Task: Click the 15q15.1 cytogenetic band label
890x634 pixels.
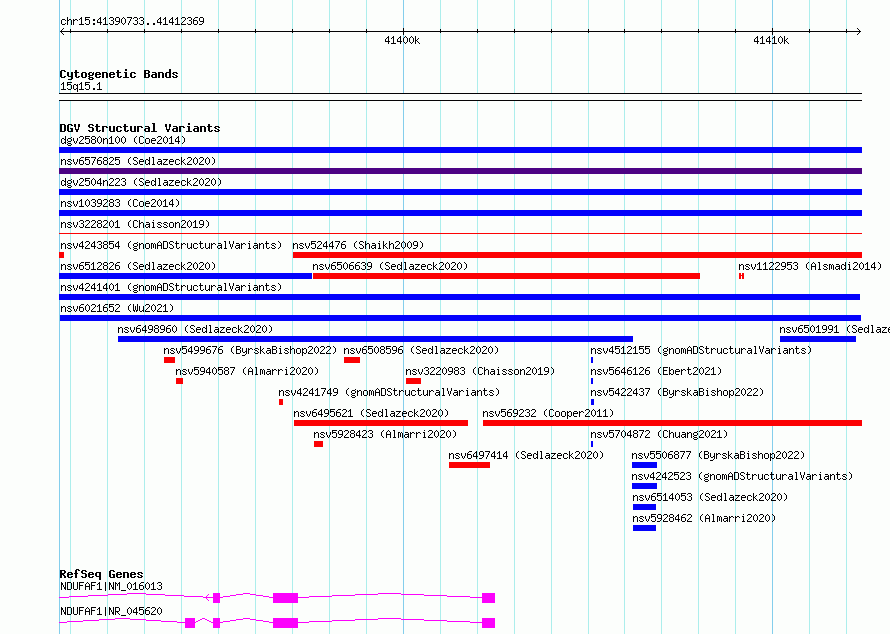Action: [x=81, y=86]
